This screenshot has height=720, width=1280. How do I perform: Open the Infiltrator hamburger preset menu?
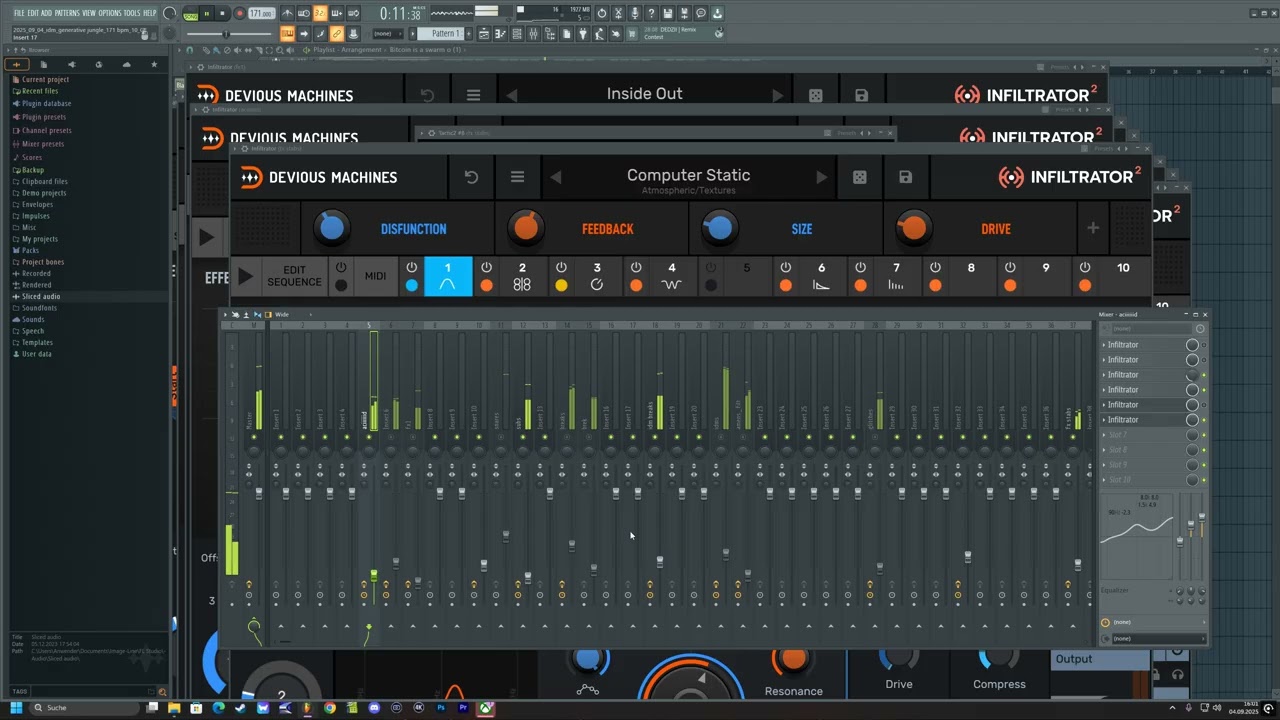pos(517,177)
